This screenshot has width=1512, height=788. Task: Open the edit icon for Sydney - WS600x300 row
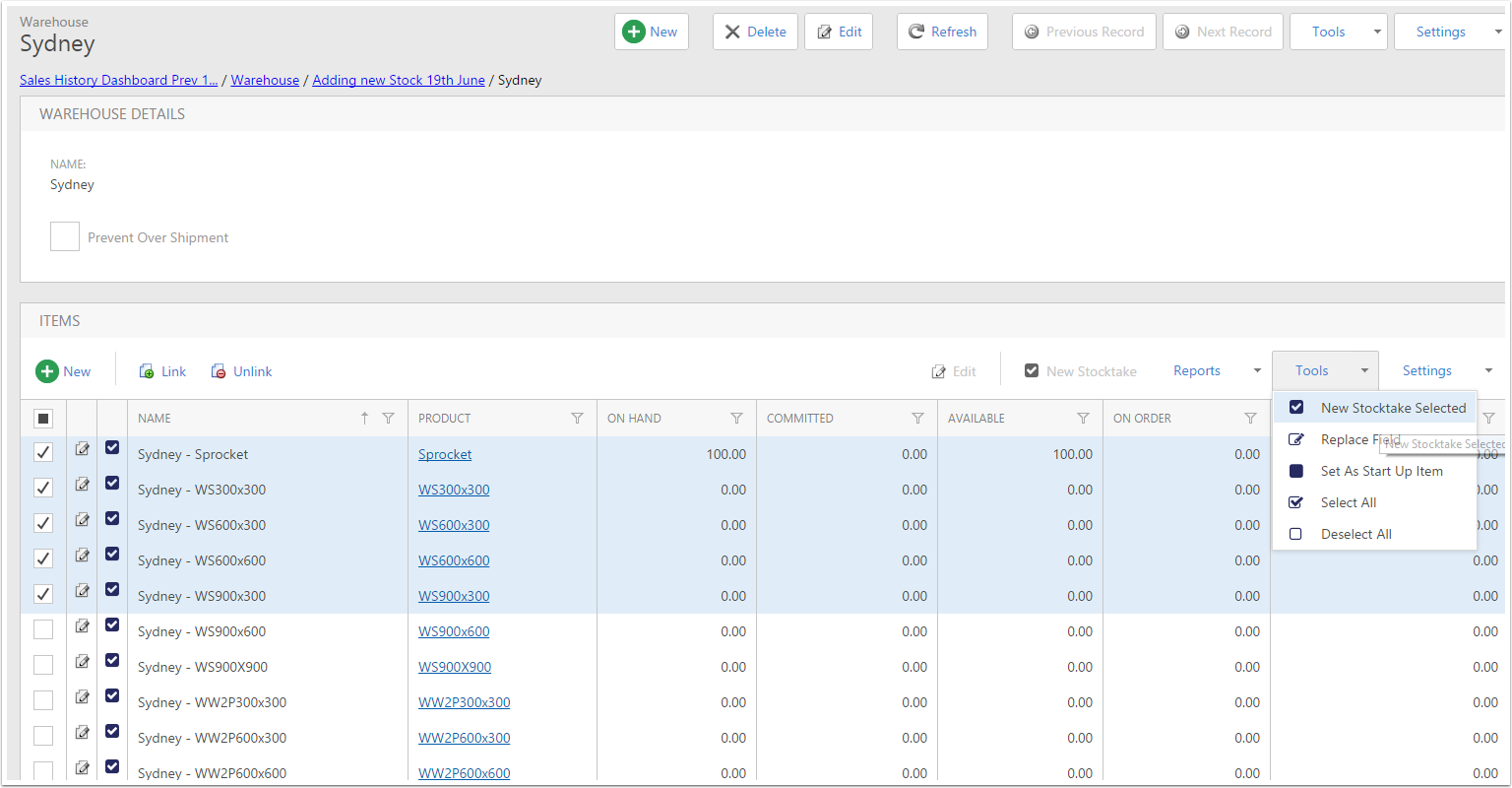83,520
